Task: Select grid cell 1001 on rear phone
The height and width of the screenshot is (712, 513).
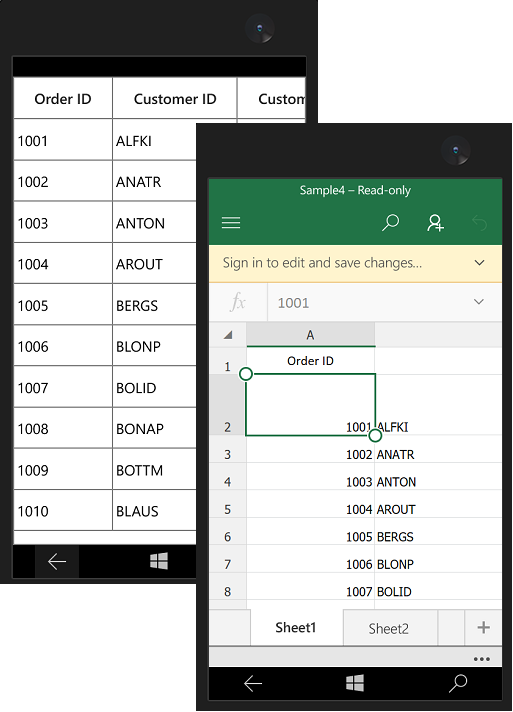Action: [63, 140]
